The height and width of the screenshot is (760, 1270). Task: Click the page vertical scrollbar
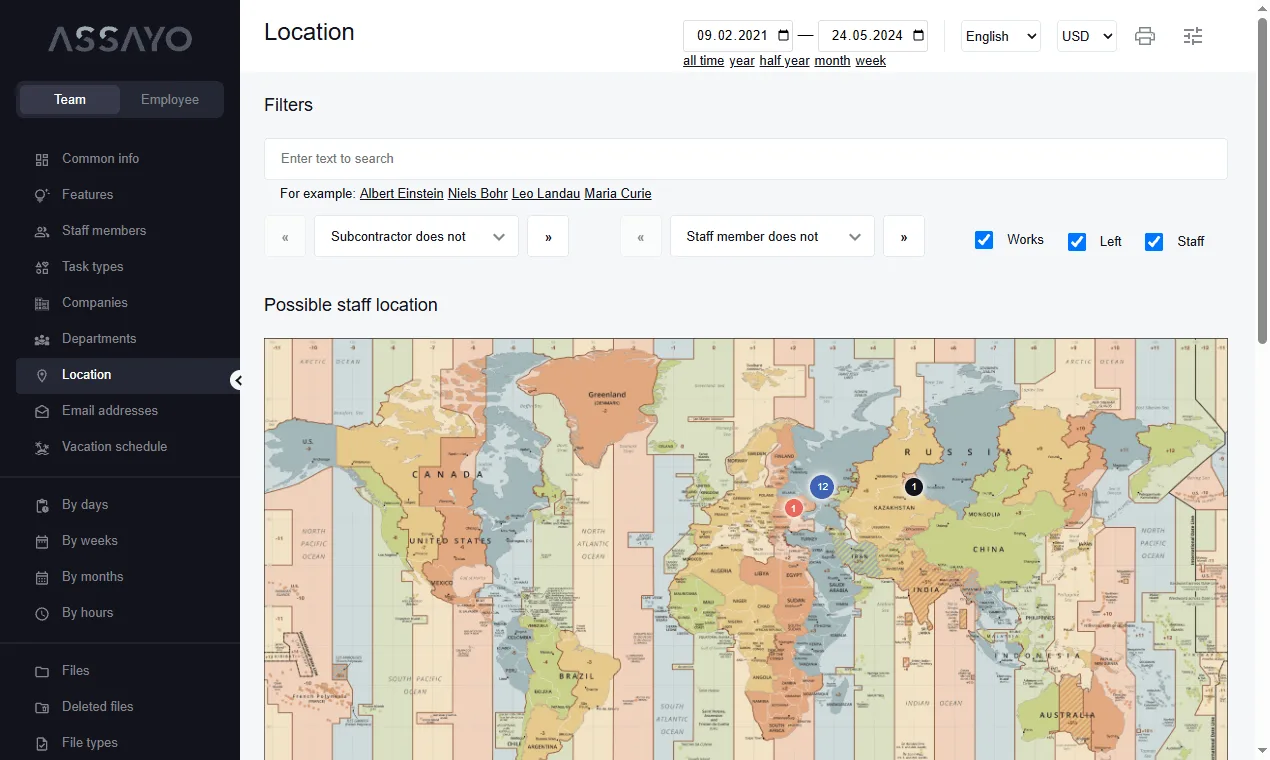[x=1263, y=180]
